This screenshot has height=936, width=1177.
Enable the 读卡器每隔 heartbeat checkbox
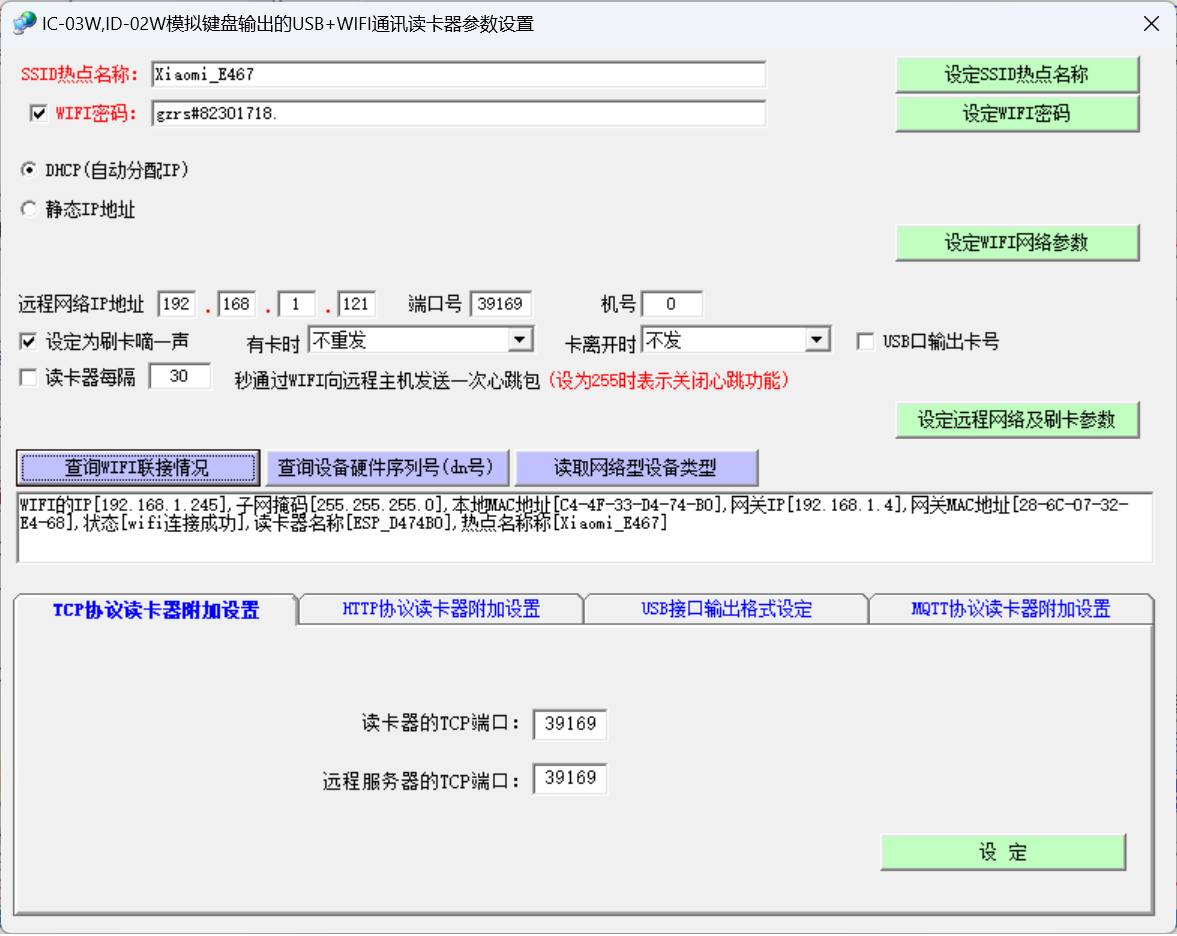(28, 378)
